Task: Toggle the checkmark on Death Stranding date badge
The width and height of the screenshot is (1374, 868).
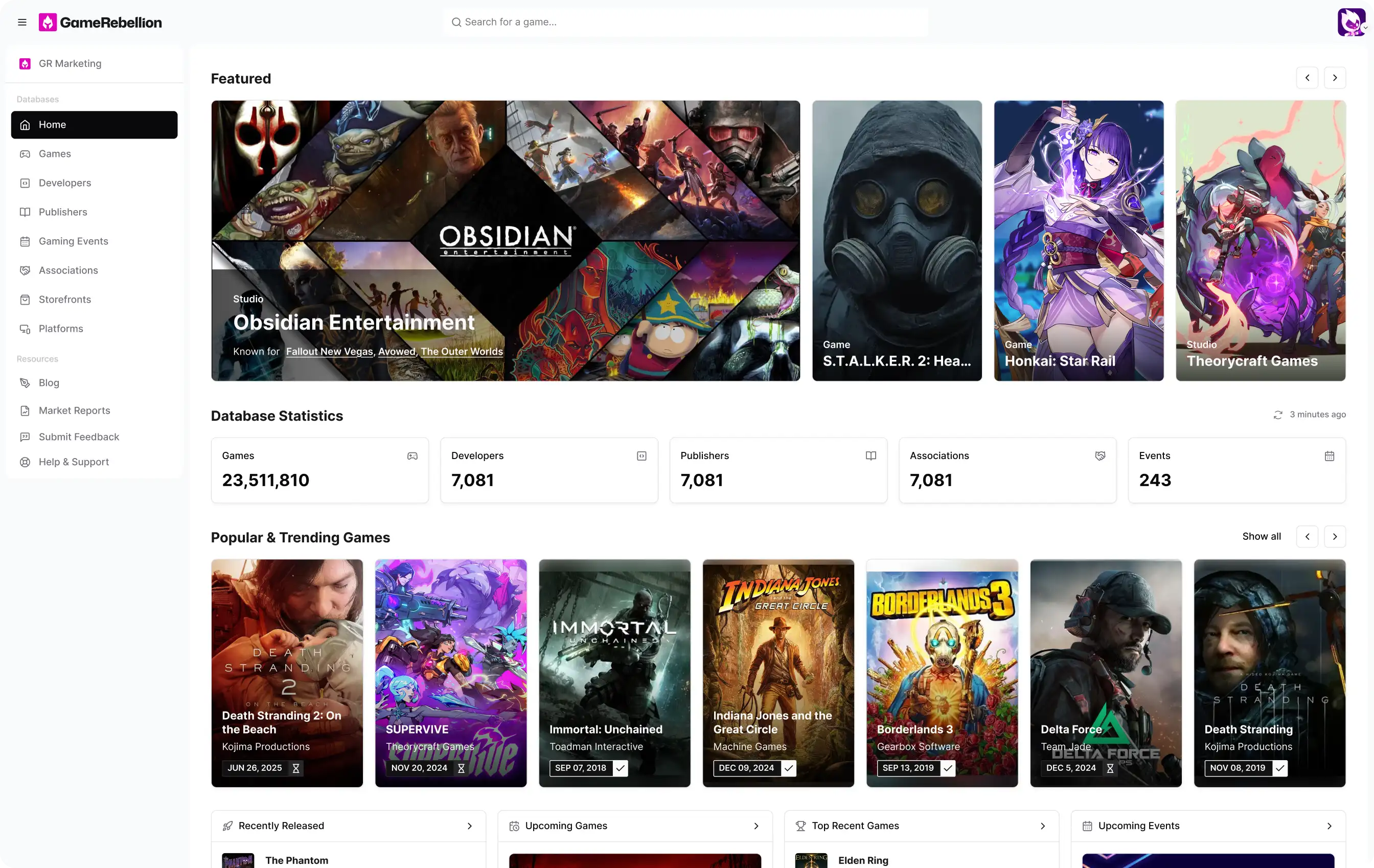Action: [1280, 768]
